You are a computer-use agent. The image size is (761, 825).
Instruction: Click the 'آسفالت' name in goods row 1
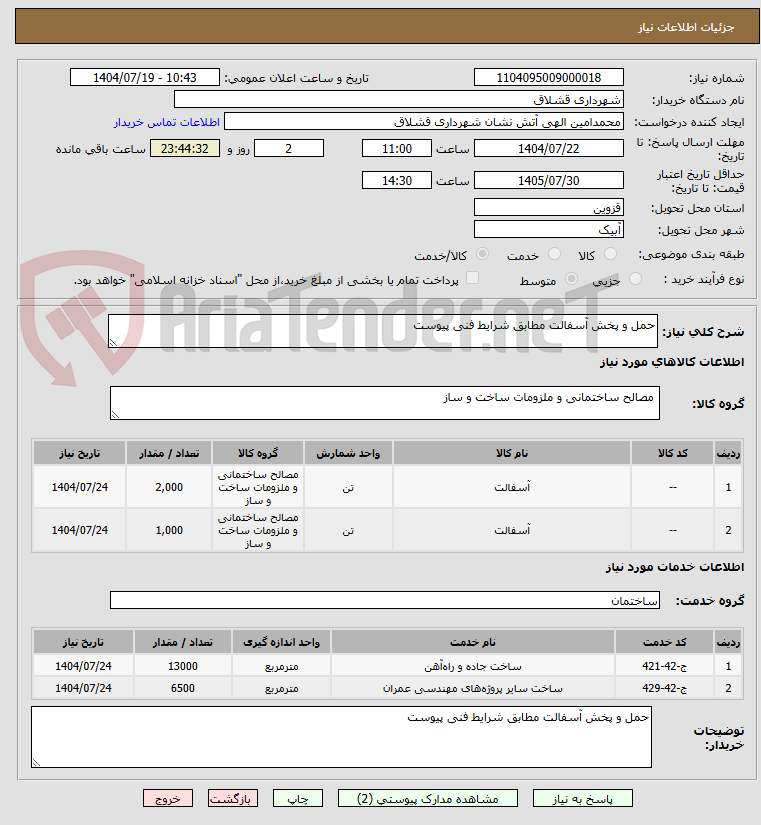pyautogui.click(x=512, y=487)
